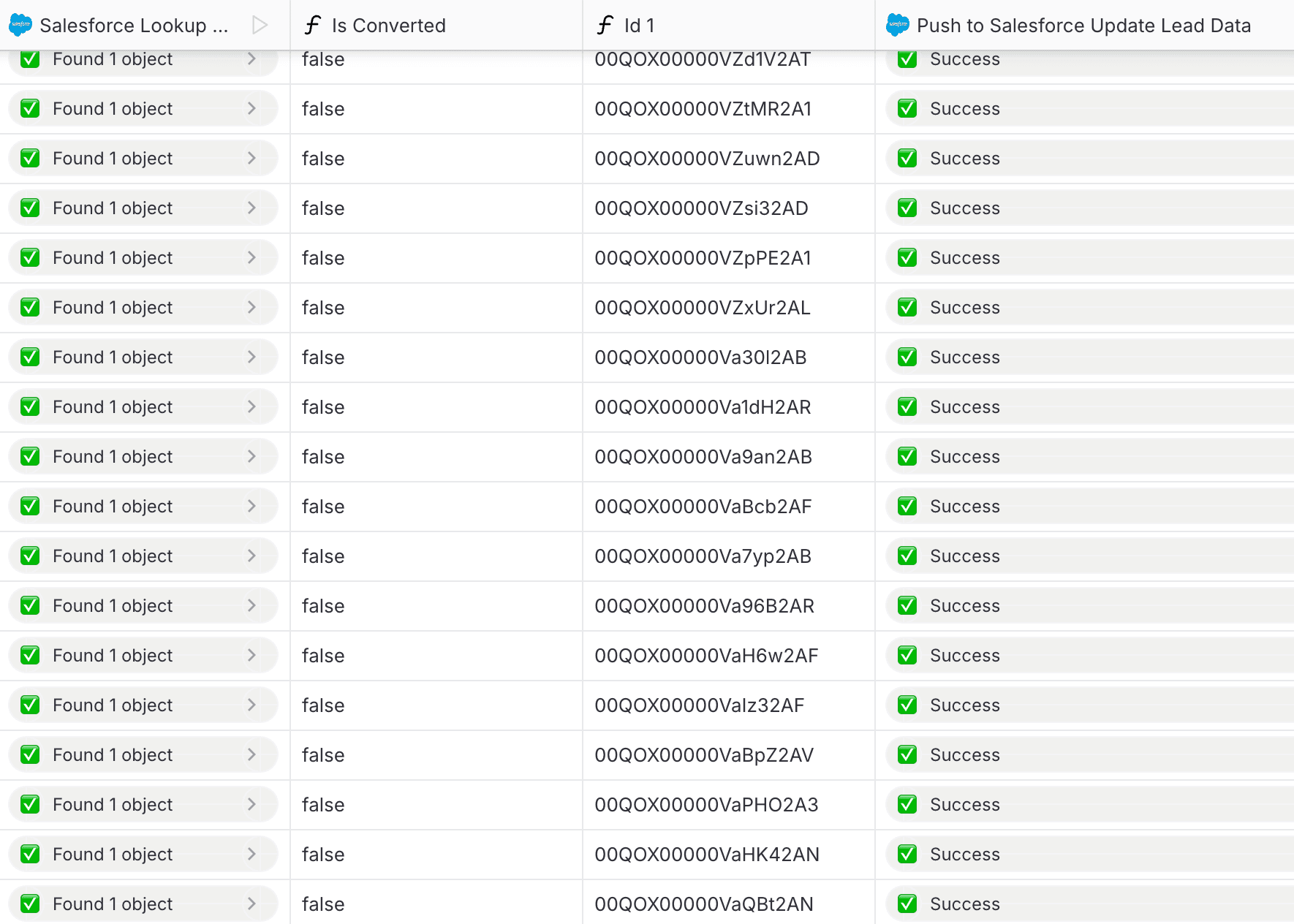
Task: Click Success text in row 00QOX00000VaHK42AN
Action: 964,855
